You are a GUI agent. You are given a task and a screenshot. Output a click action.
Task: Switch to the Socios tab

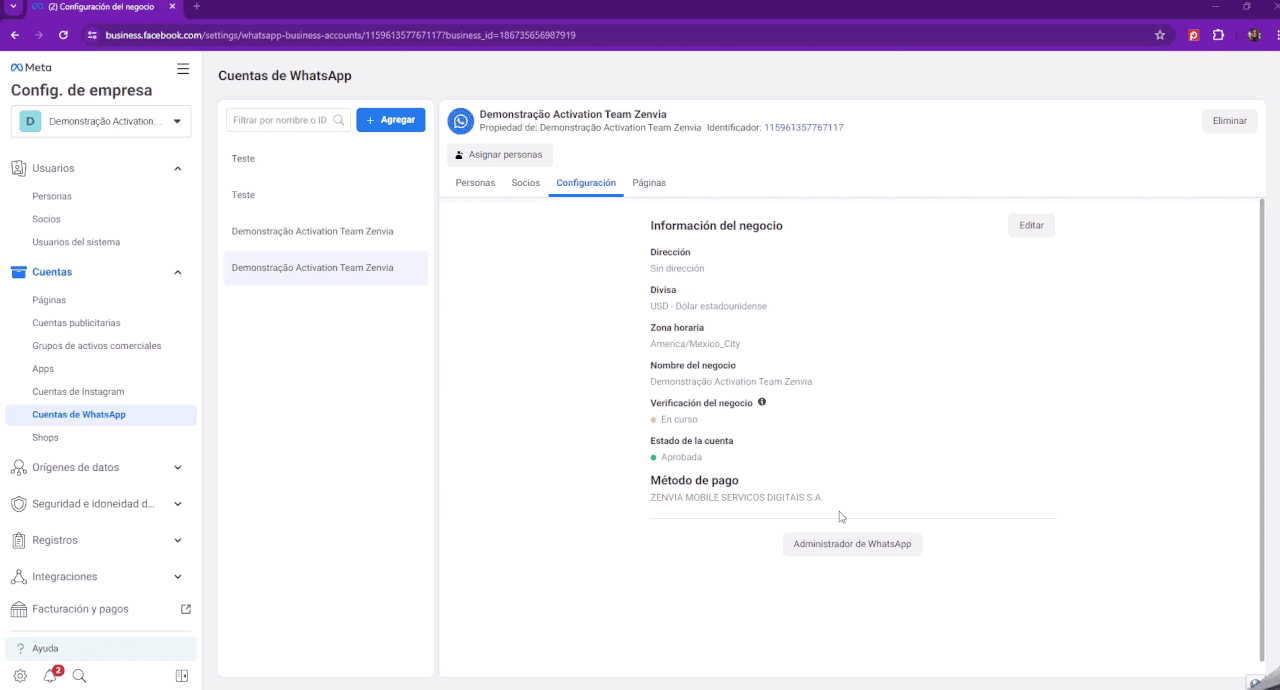526,183
